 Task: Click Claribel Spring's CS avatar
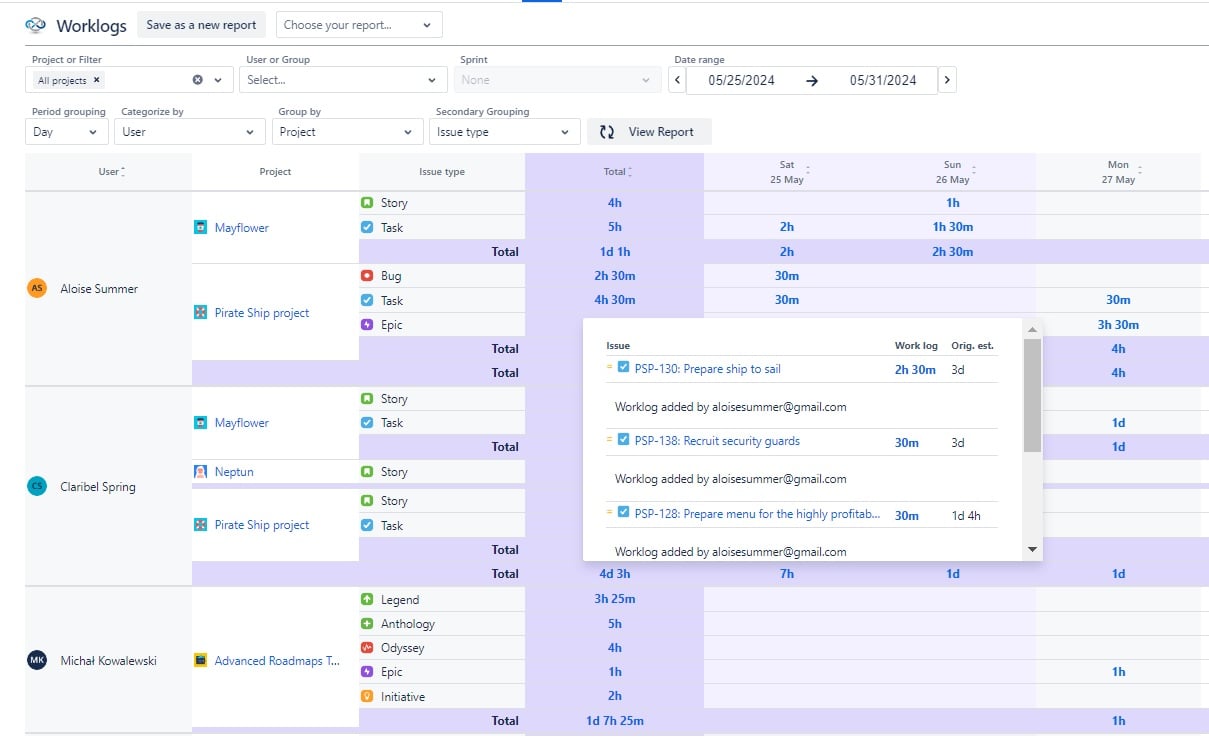tap(37, 486)
